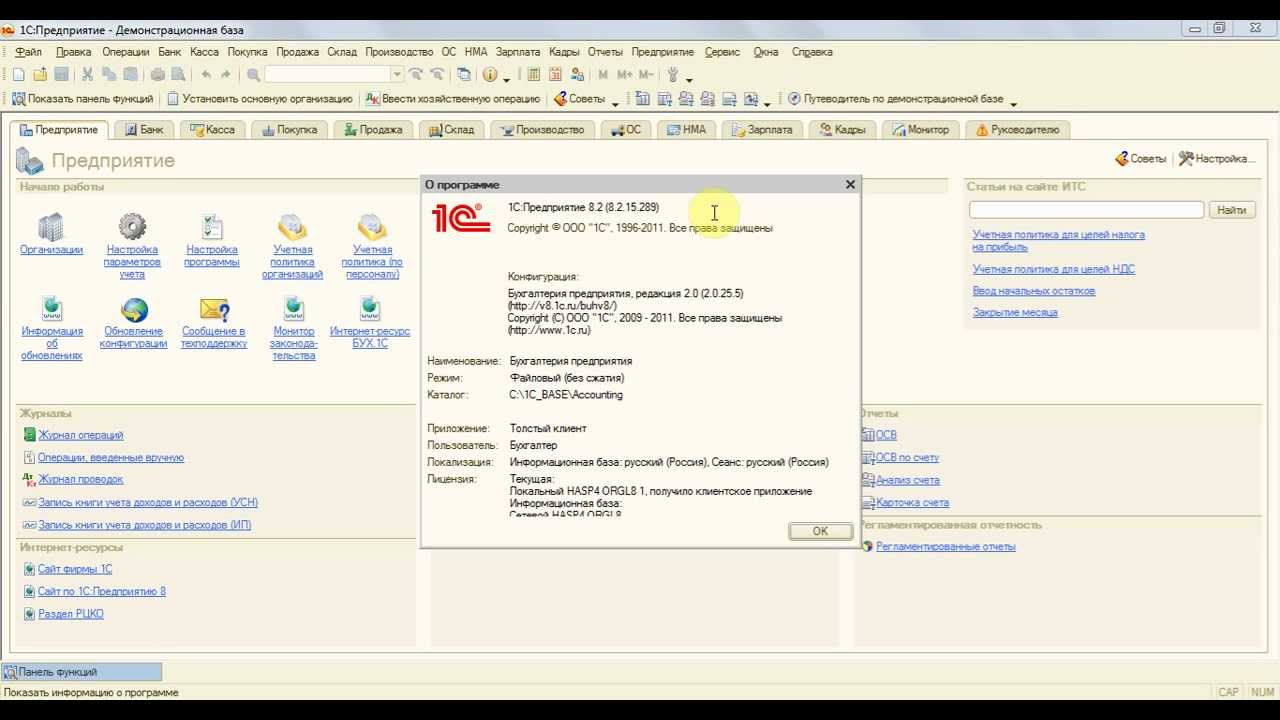The image size is (1280, 720).
Task: Open the Calendar toolbar icon
Action: (x=555, y=75)
